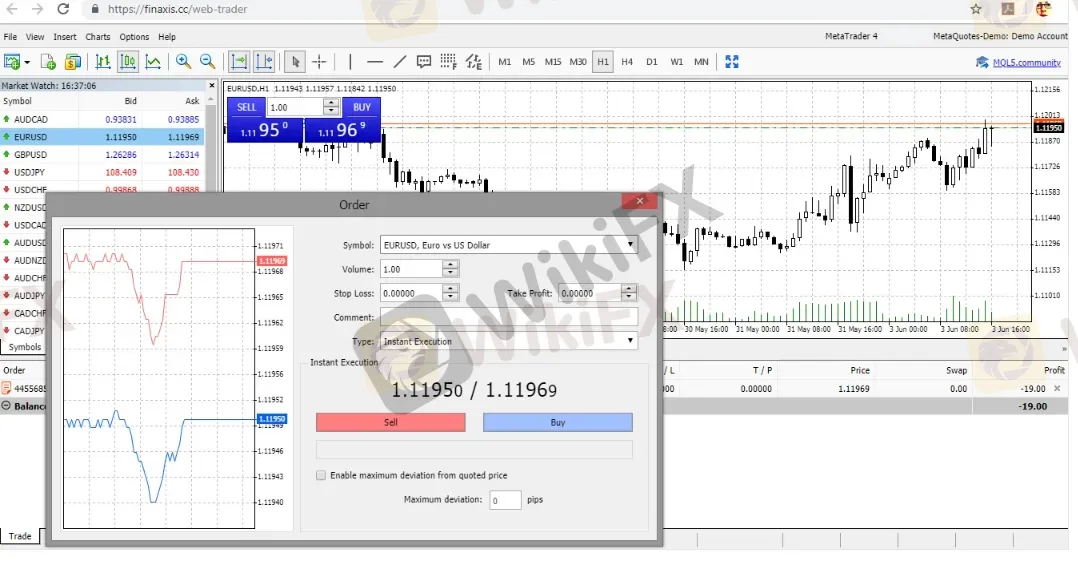Select the crosshair tool
The image size is (1078, 564).
320,62
